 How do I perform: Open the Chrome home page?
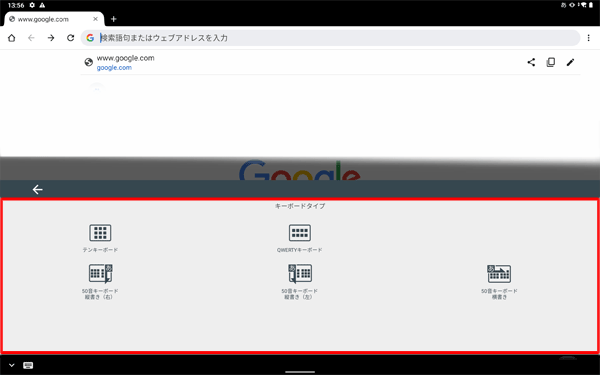click(11, 38)
